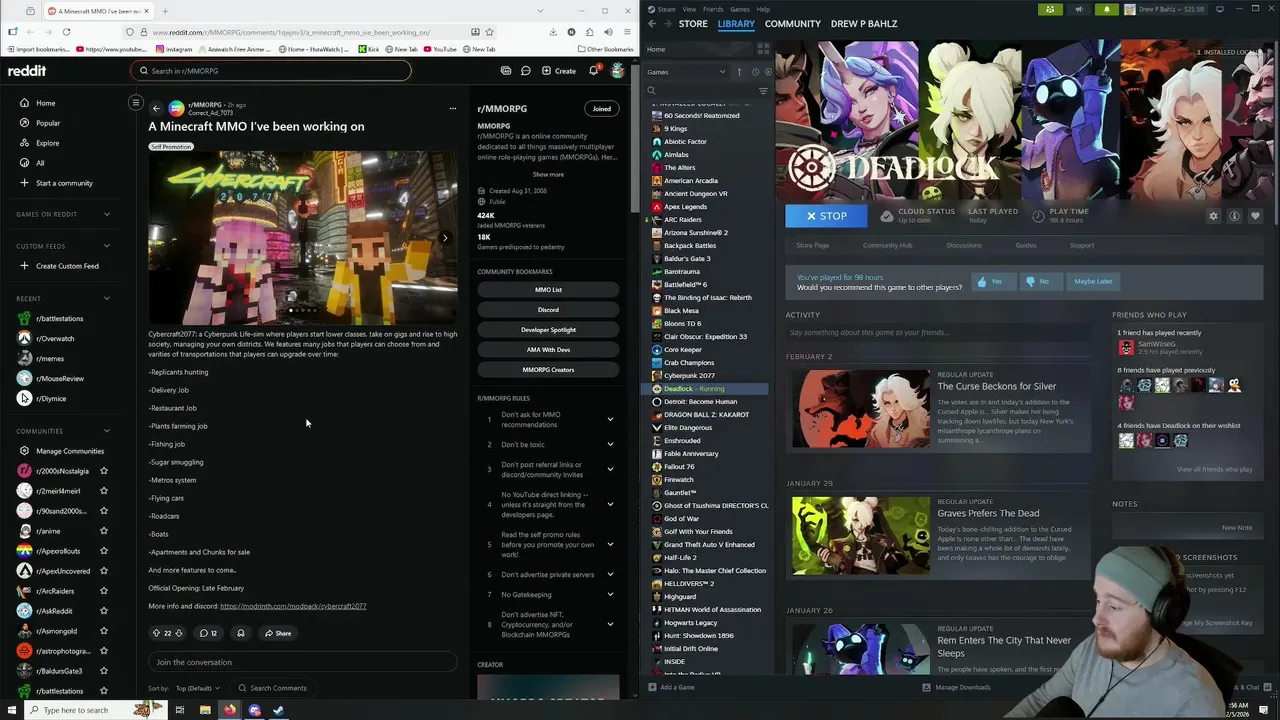Focus the Search in r/MMORPG field
The width and height of the screenshot is (1280, 720).
pos(270,71)
